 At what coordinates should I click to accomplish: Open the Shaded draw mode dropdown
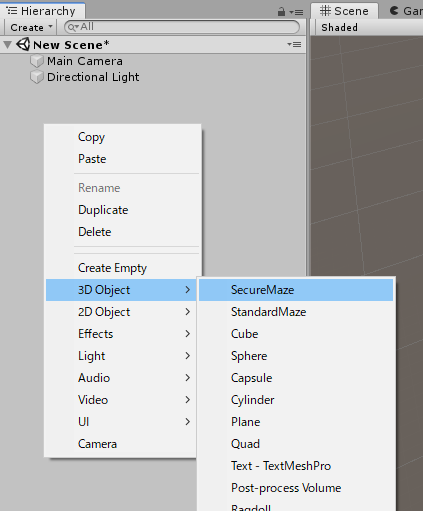tap(339, 27)
